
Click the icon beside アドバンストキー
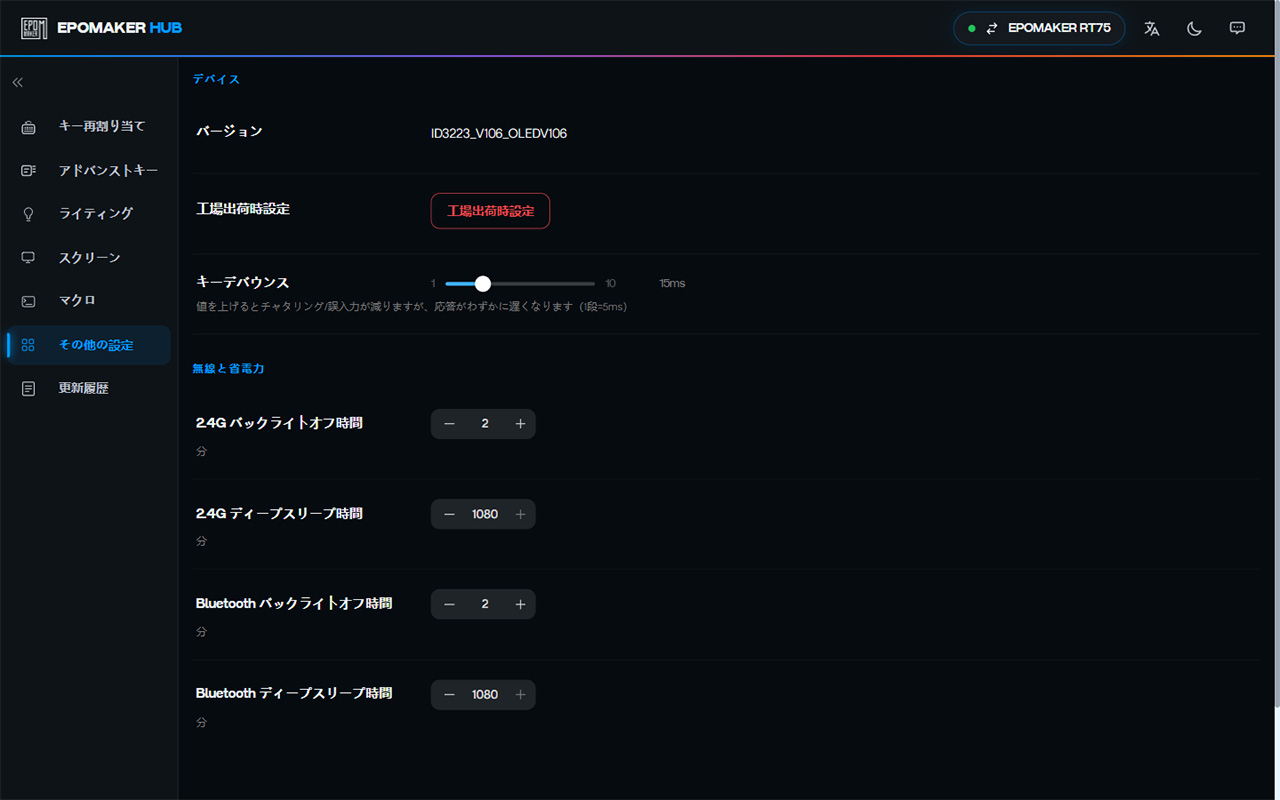[x=28, y=171]
